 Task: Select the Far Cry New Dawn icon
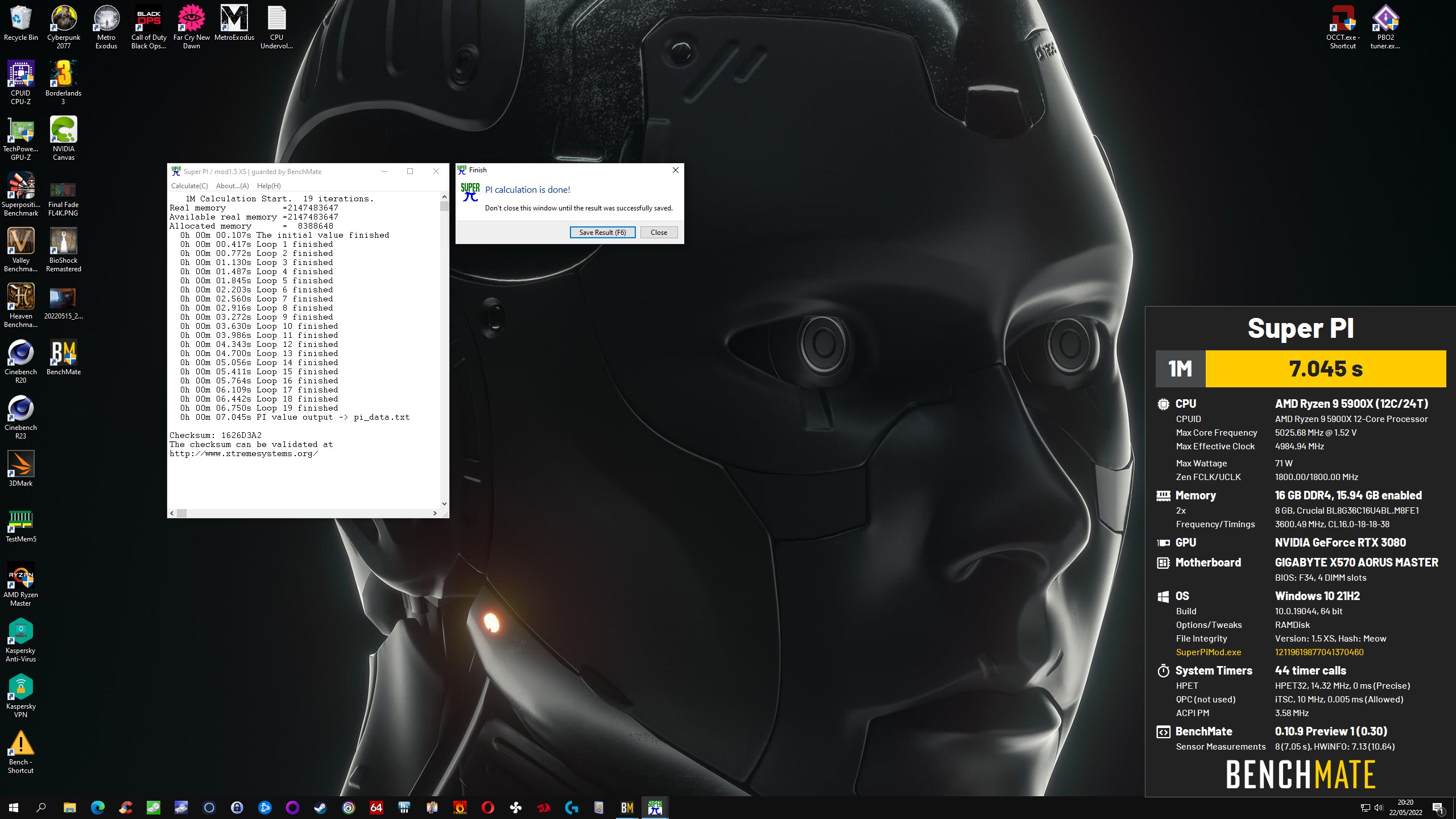pyautogui.click(x=192, y=27)
